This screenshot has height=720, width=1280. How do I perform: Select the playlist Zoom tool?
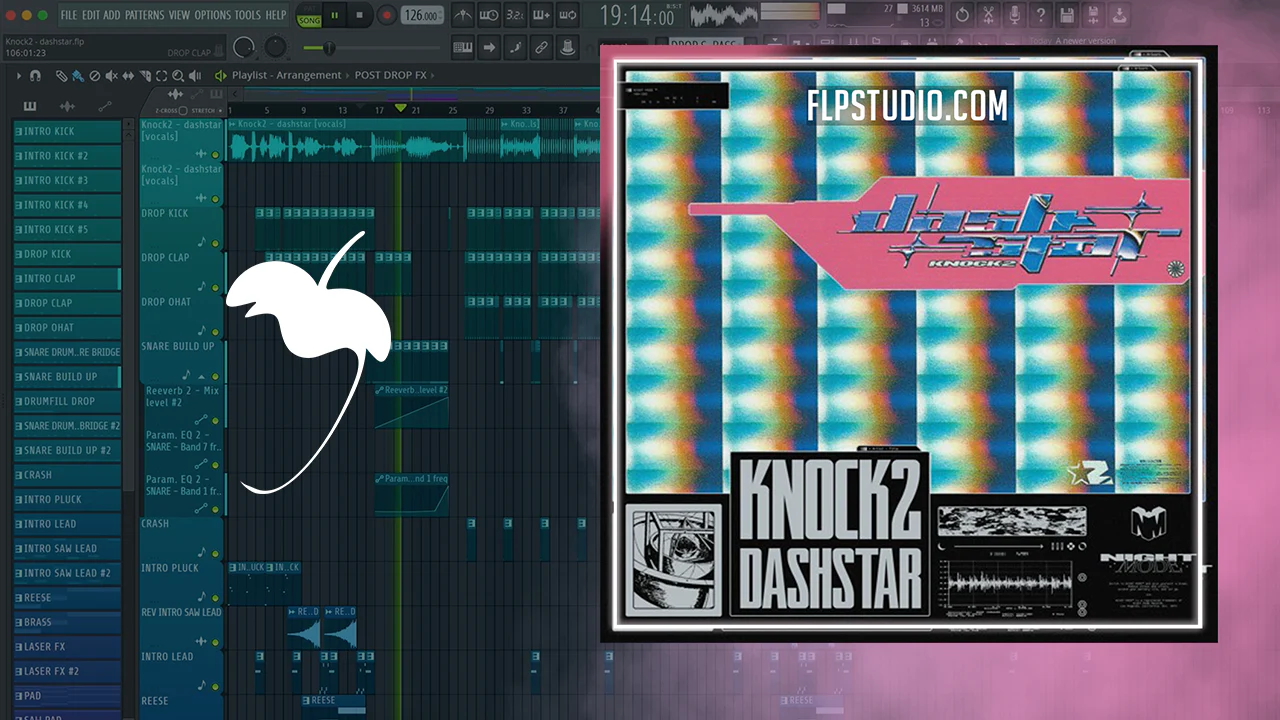[177, 76]
